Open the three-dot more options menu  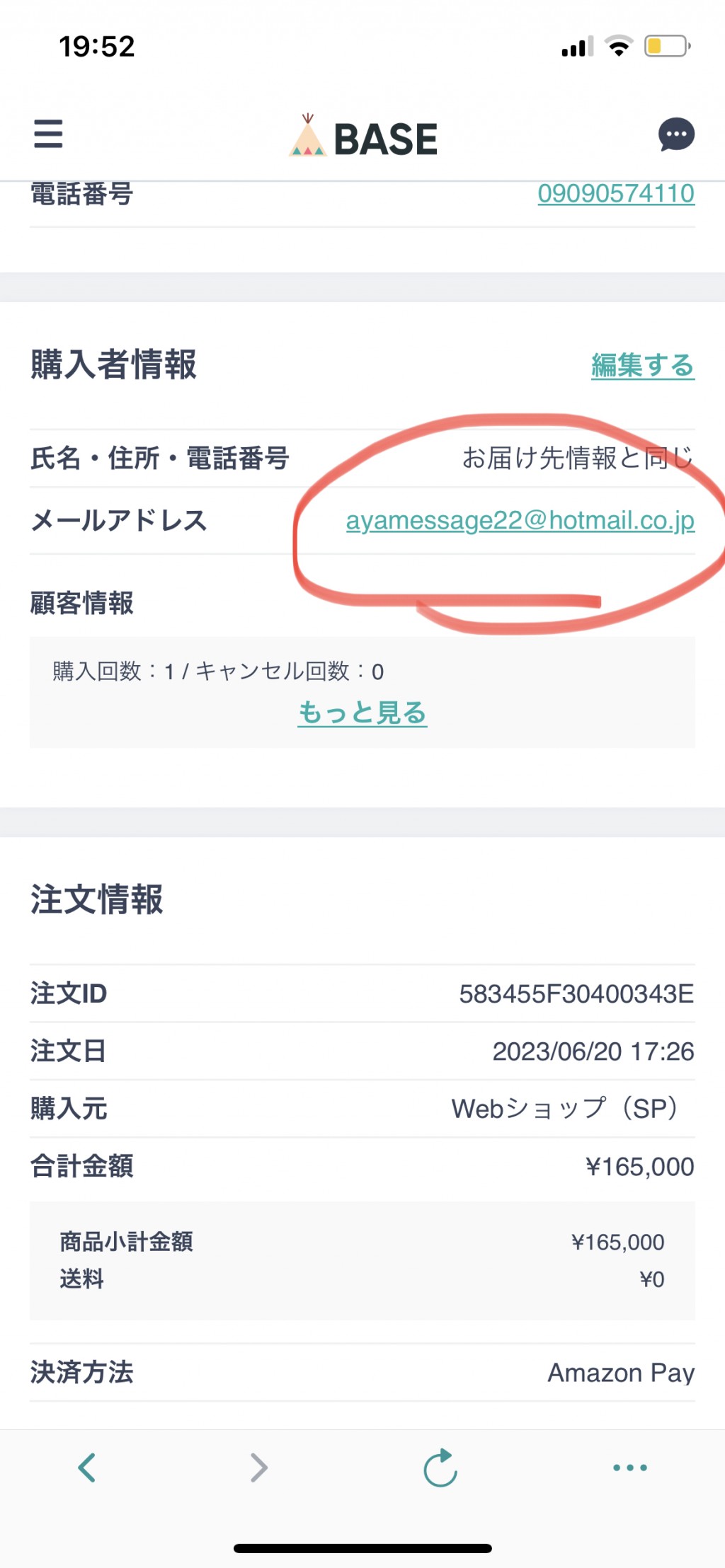[x=630, y=1468]
